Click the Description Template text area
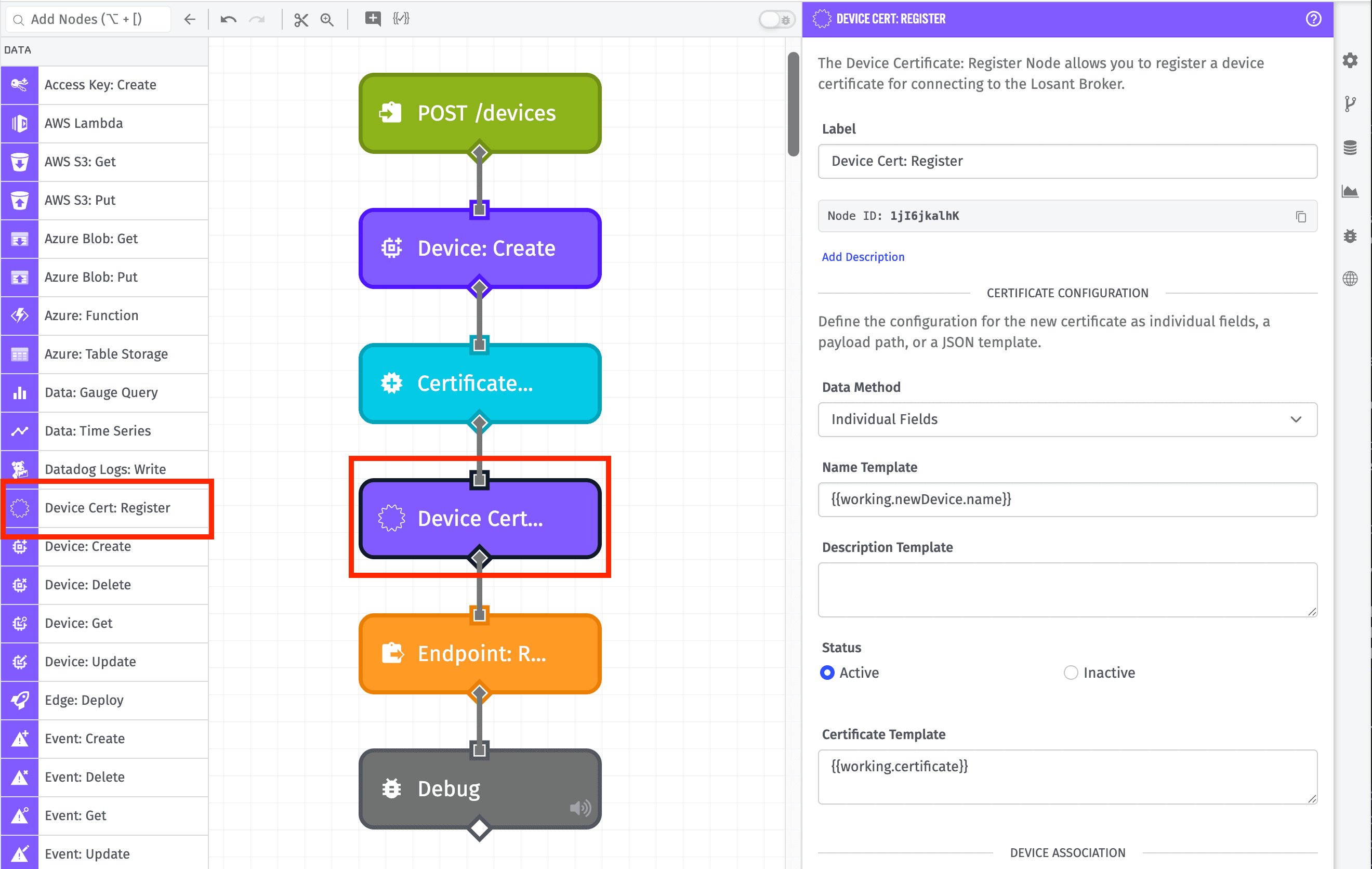1372x869 pixels. [1067, 590]
